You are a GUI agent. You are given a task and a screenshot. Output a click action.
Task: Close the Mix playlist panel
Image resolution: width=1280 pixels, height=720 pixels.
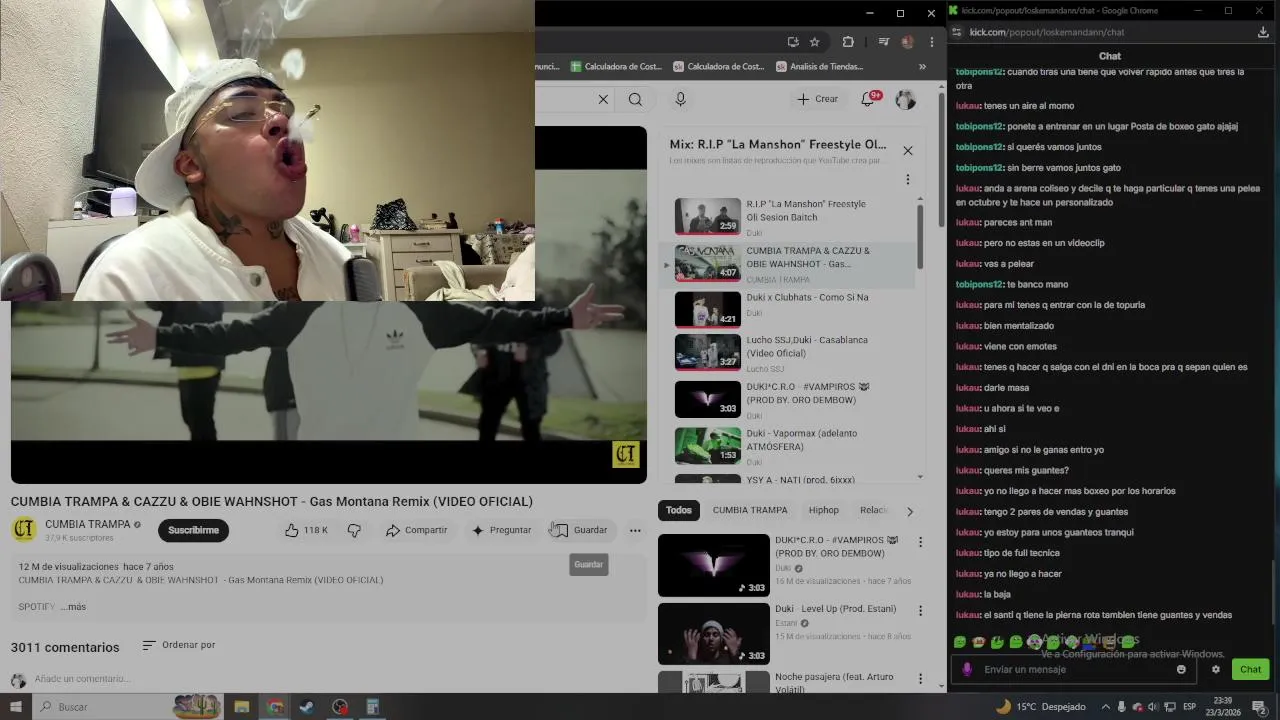908,151
